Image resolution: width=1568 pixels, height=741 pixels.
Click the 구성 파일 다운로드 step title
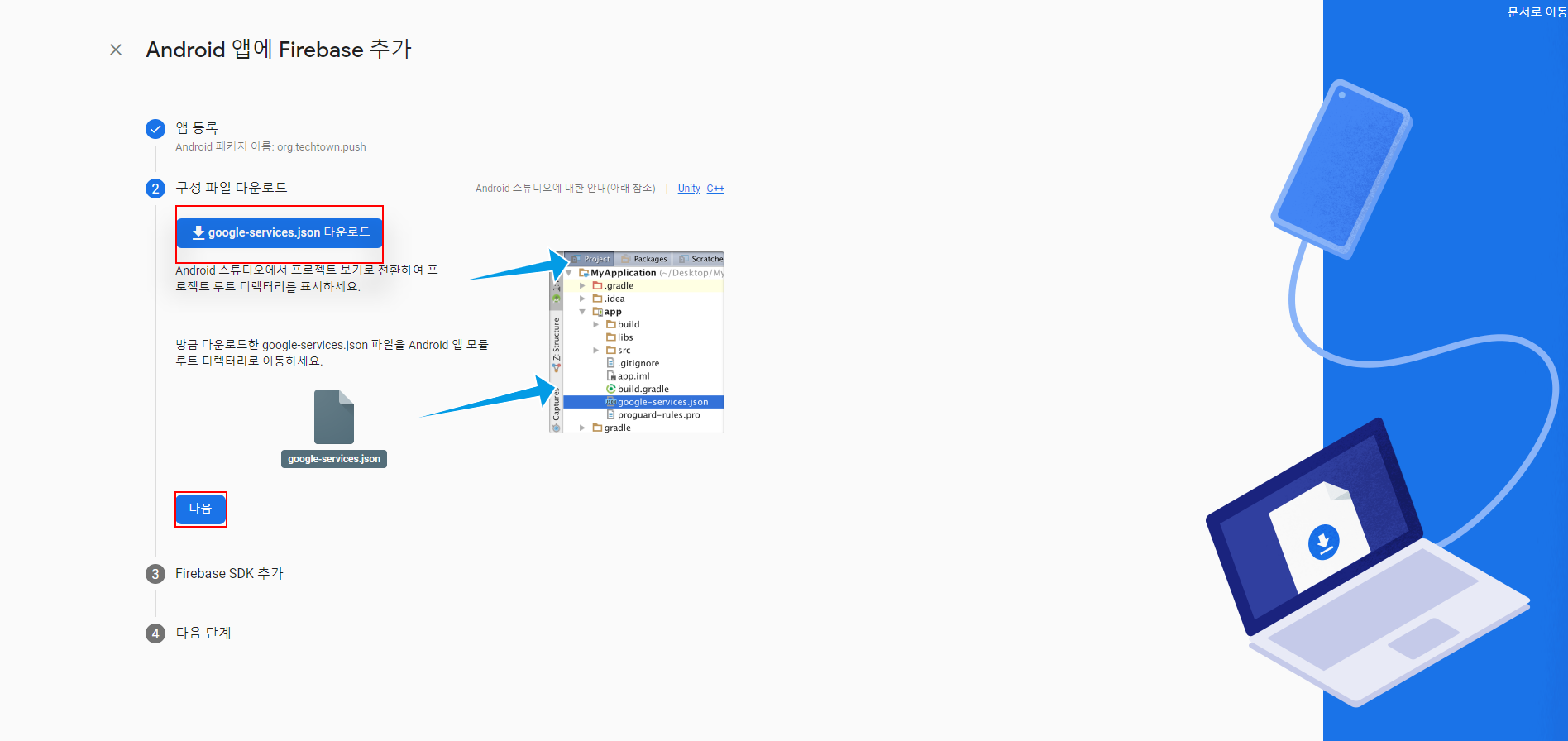tap(232, 188)
